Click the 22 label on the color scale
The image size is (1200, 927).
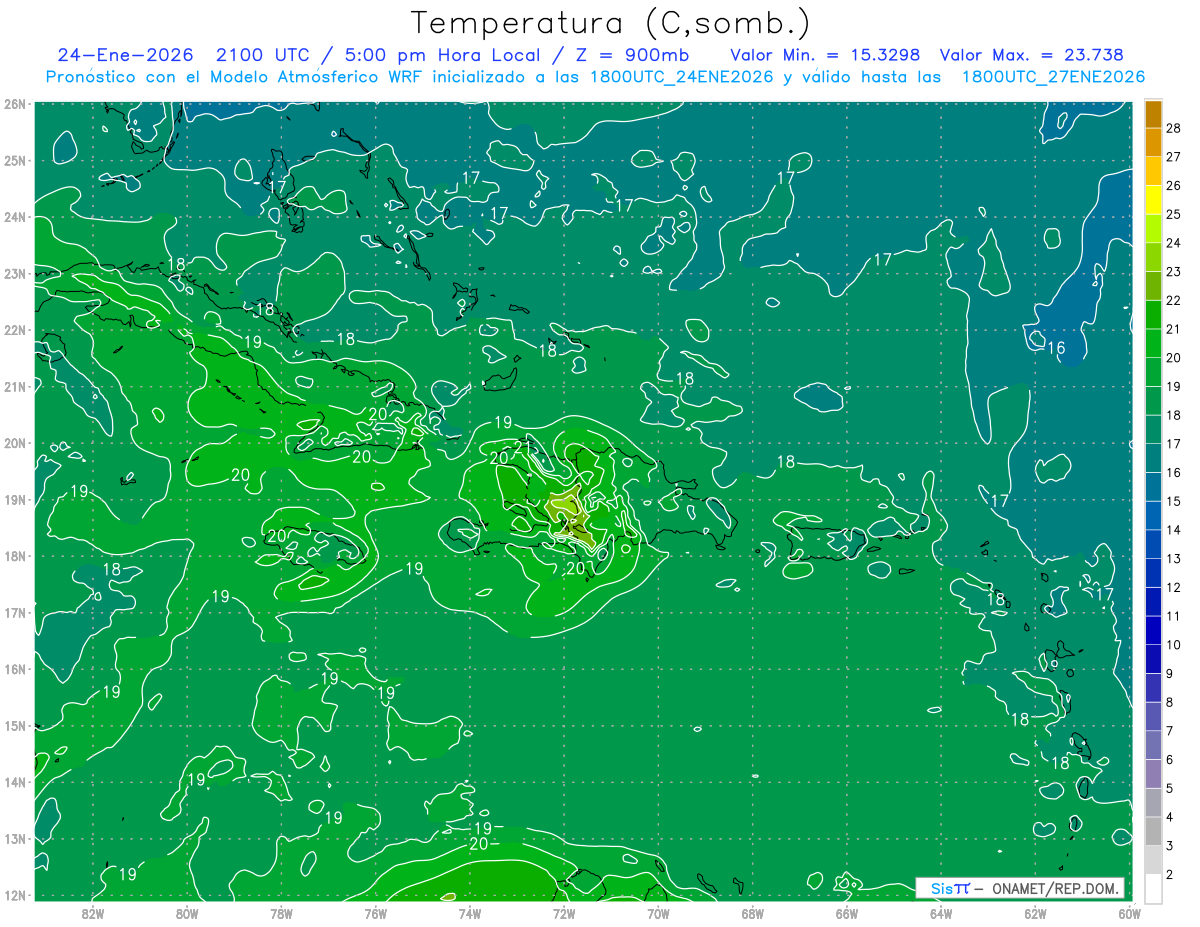click(x=1174, y=300)
